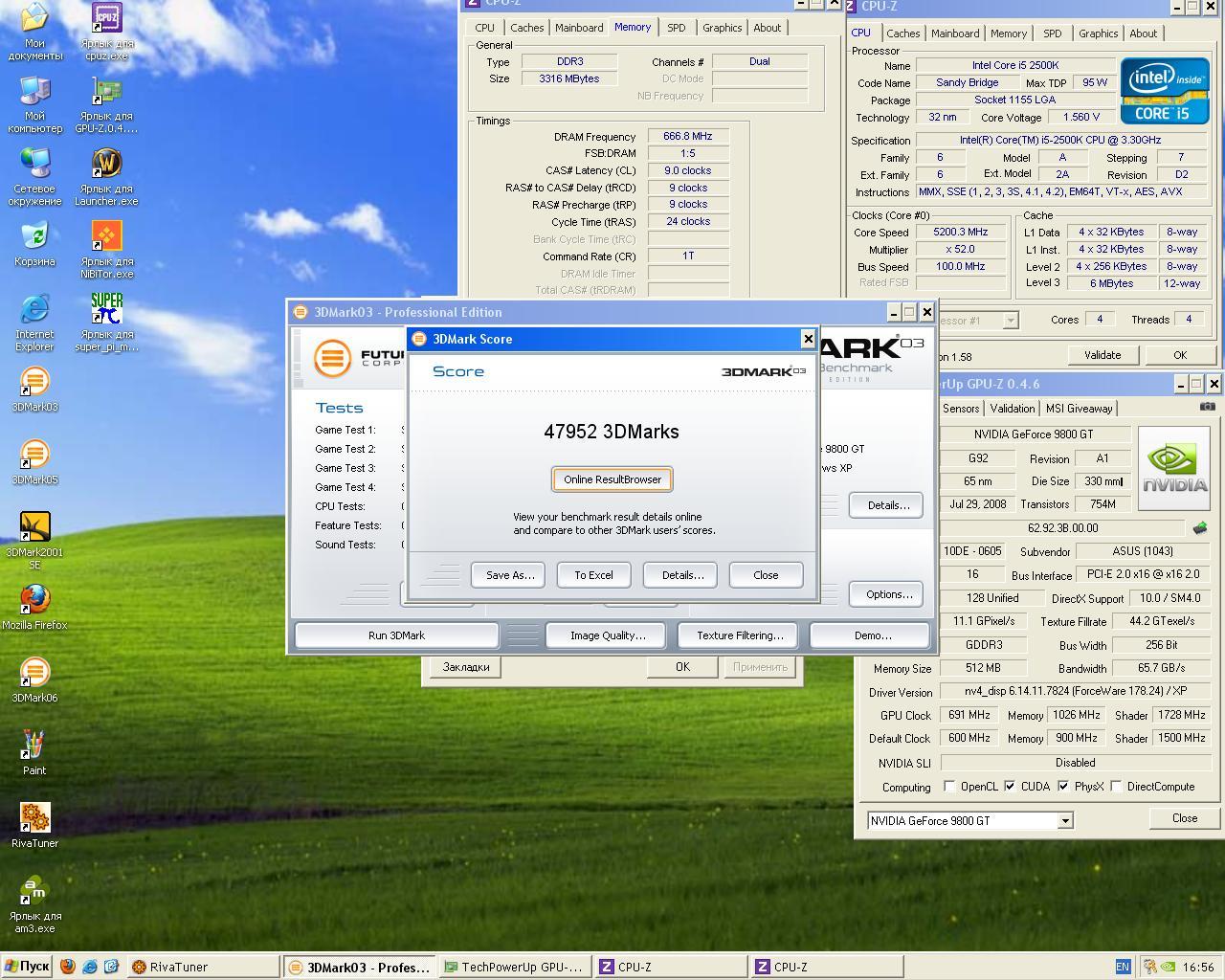
Task: Click the Demo button in 3DMark03
Action: [x=870, y=635]
